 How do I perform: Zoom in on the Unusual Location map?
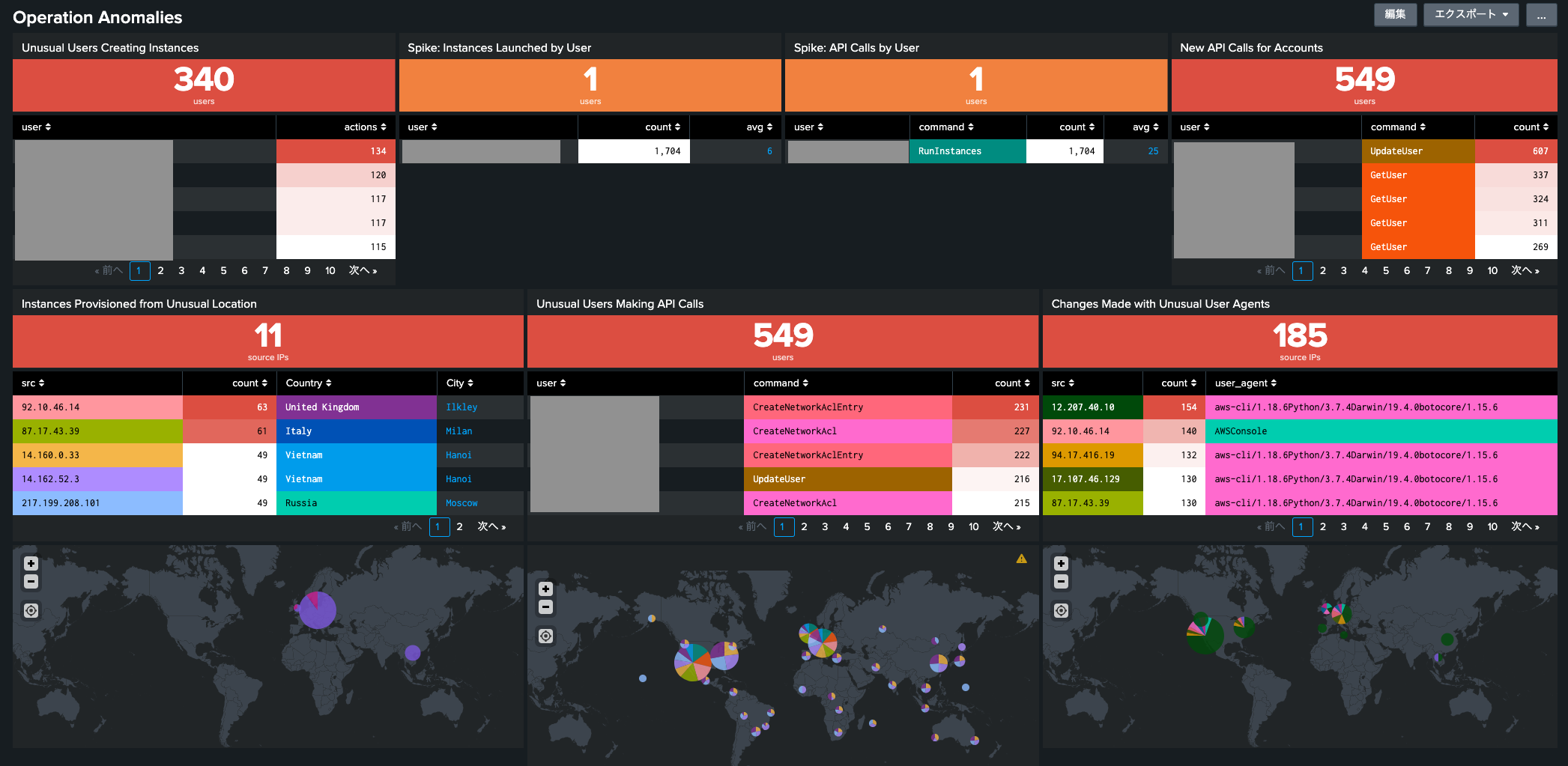point(31,564)
